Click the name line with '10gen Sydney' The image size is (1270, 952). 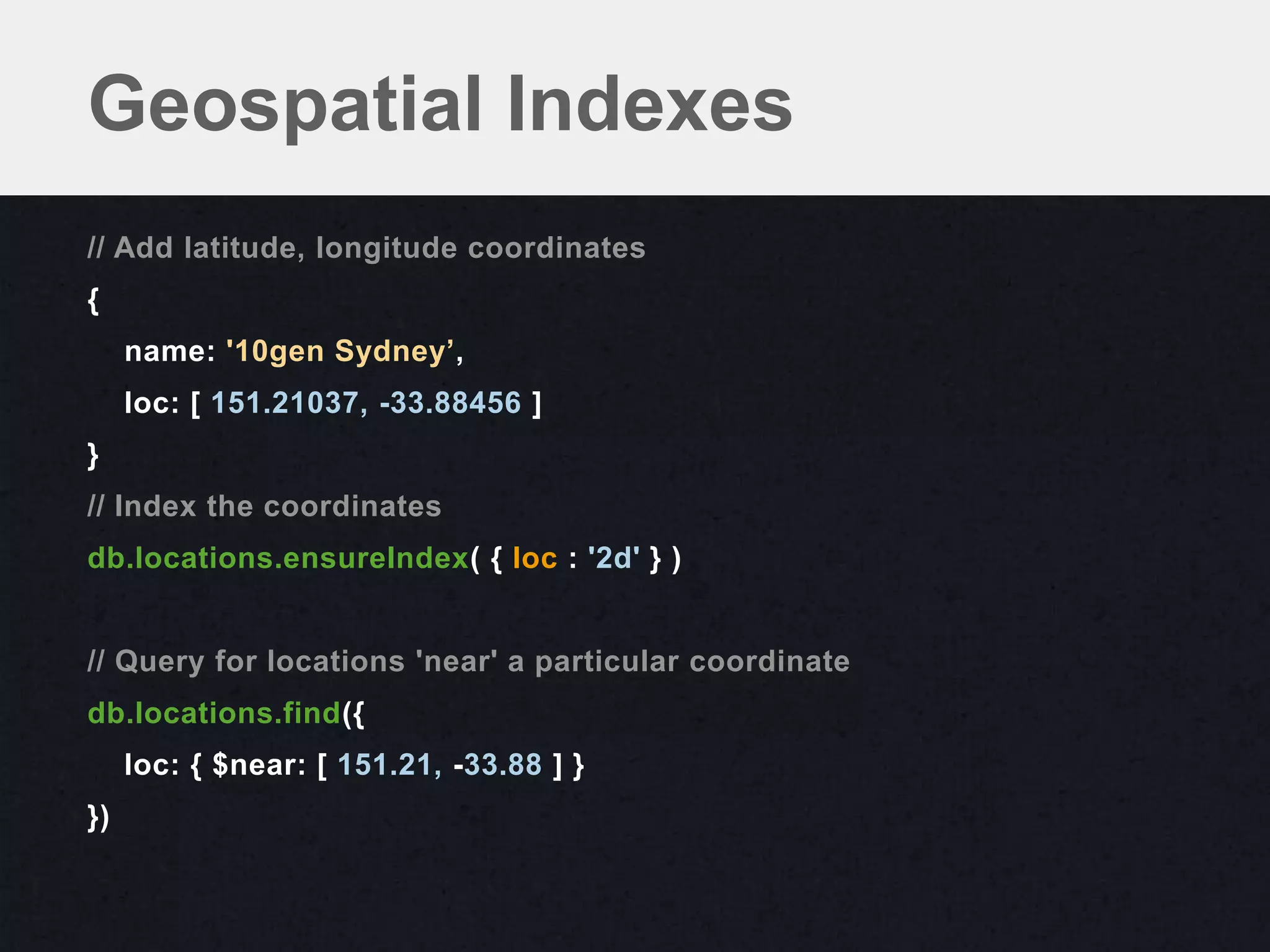(x=294, y=351)
